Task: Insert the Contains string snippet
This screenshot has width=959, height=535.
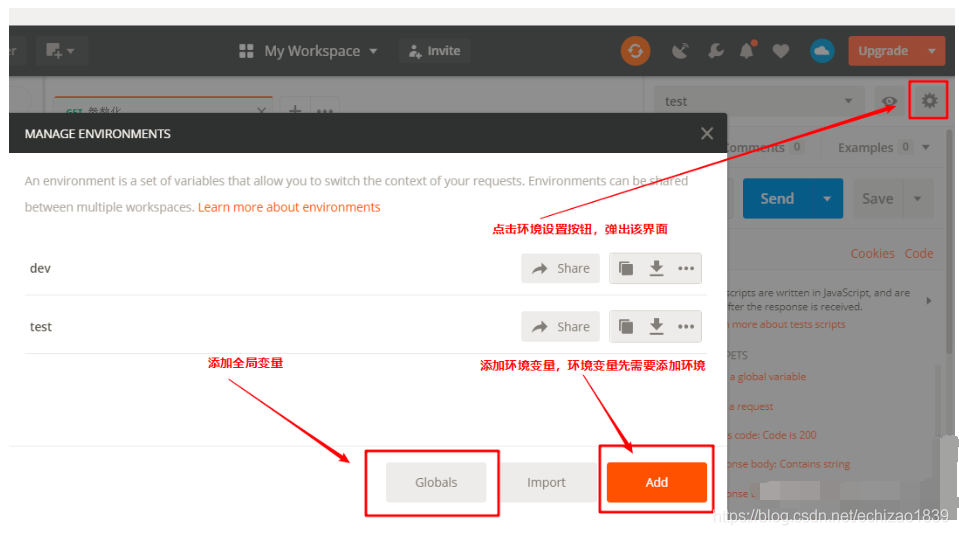Action: pyautogui.click(x=790, y=464)
